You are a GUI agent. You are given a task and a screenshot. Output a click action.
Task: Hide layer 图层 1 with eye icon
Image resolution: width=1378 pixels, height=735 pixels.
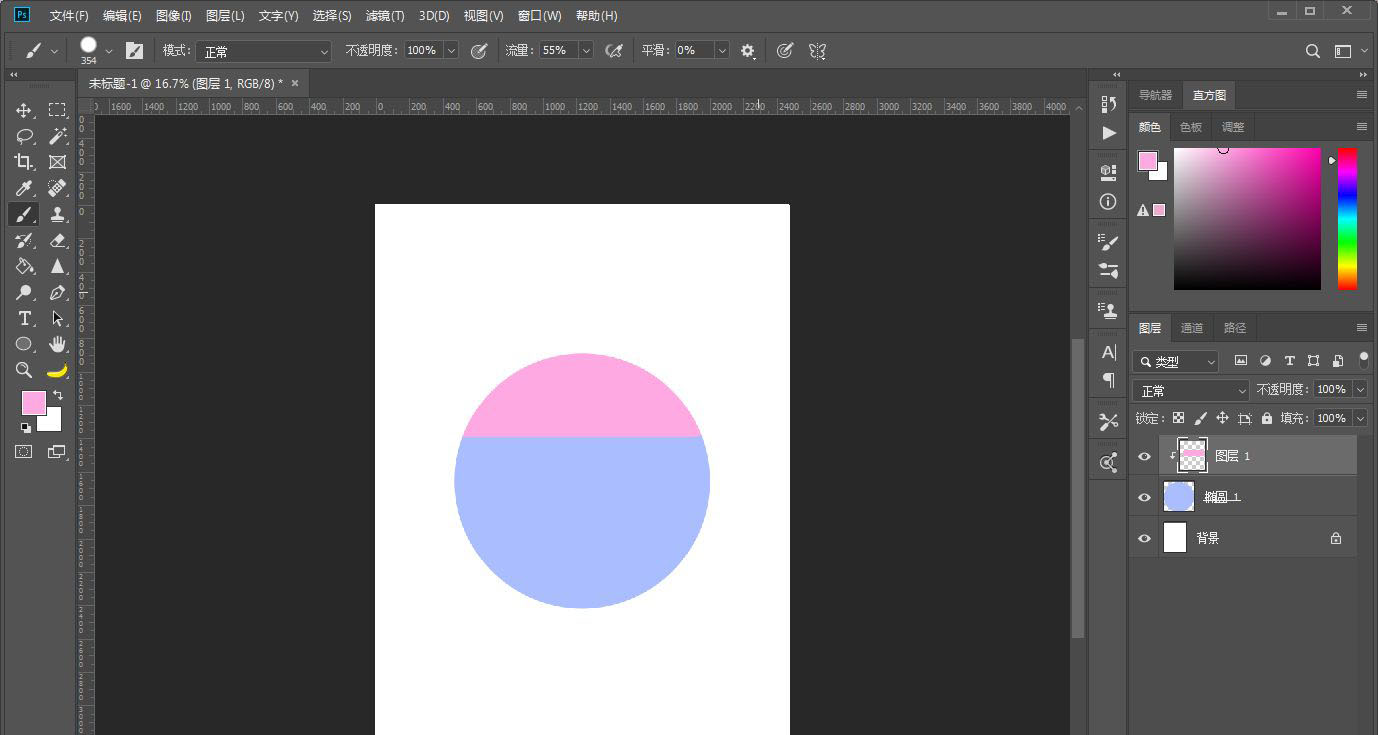(1144, 456)
